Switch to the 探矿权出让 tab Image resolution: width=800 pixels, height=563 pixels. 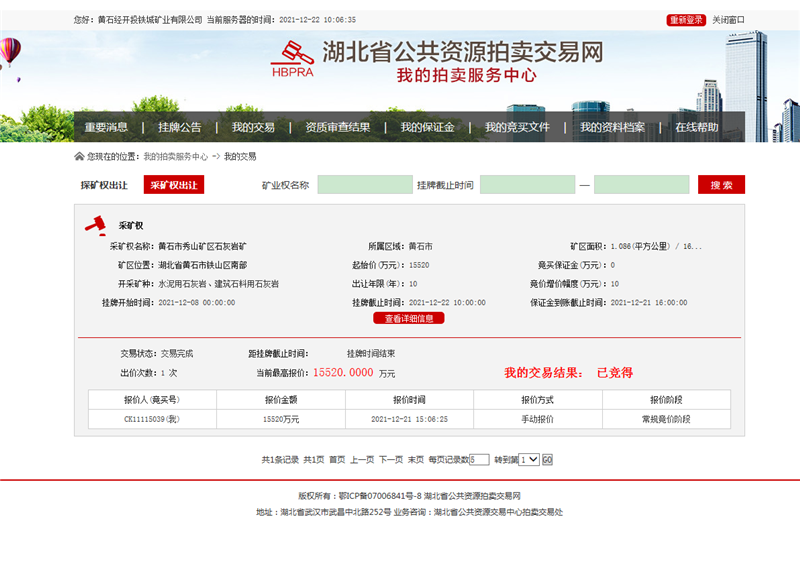tap(104, 185)
